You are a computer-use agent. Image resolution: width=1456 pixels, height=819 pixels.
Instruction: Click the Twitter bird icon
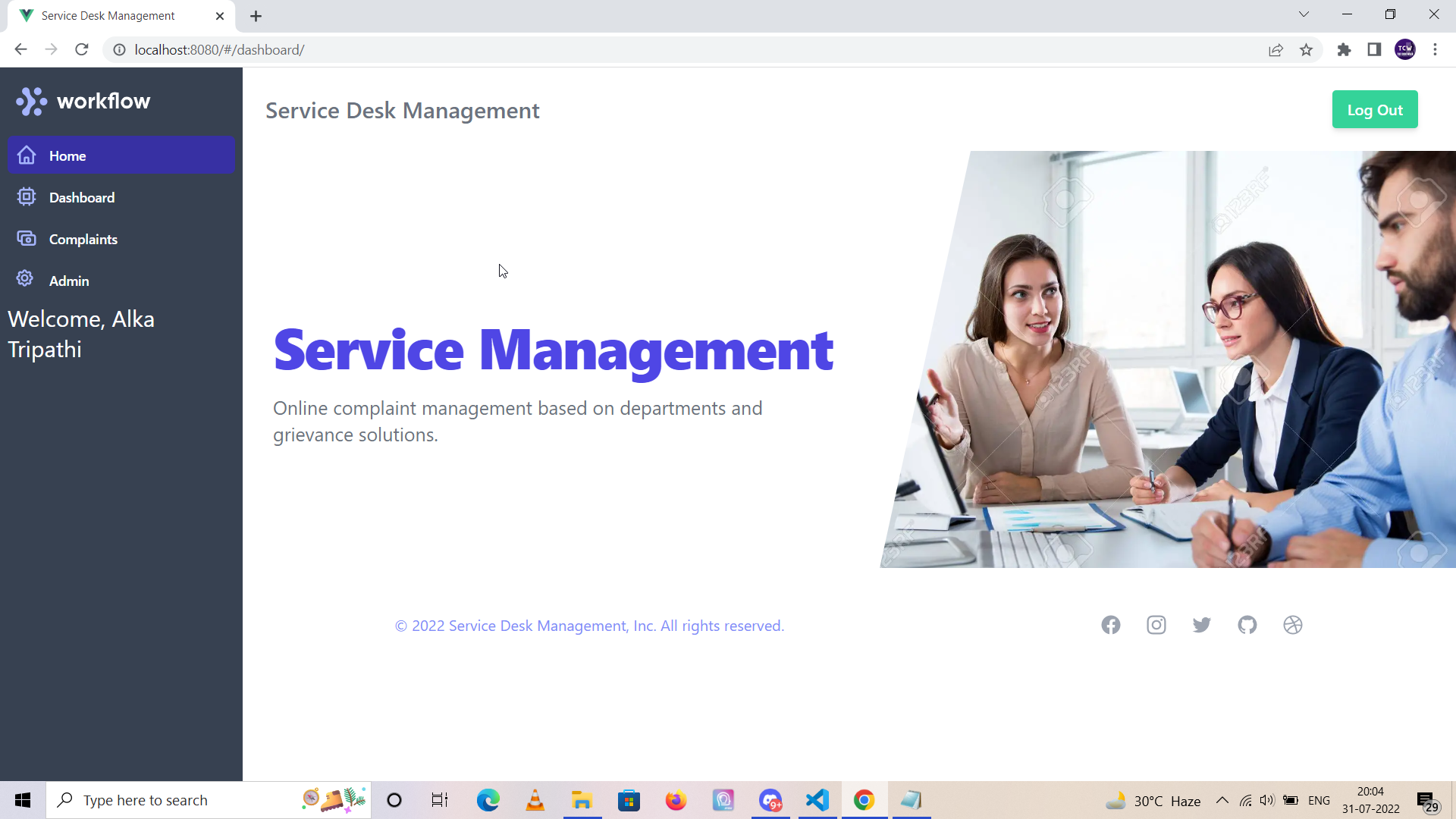(x=1202, y=625)
